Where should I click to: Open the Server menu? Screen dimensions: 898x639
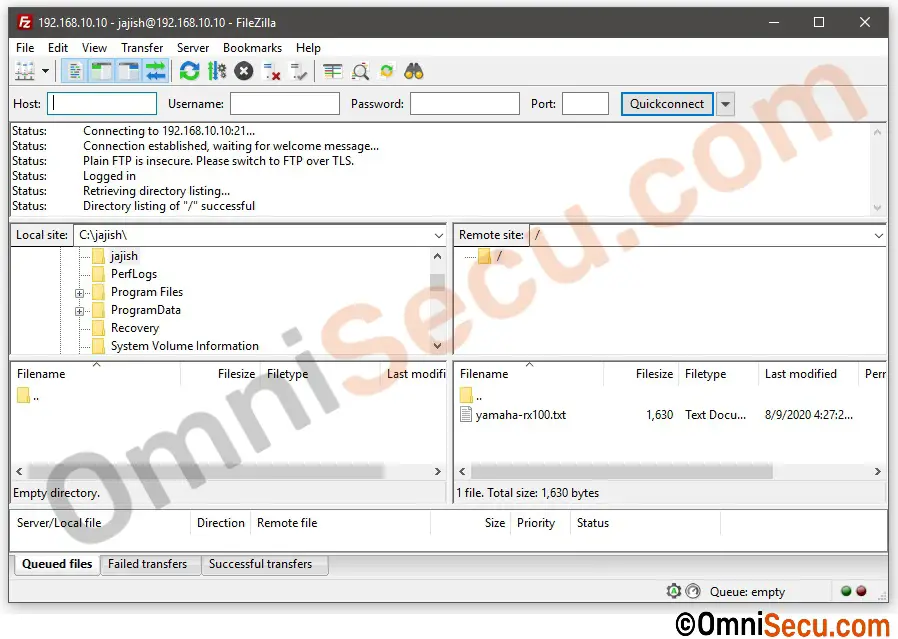tap(193, 48)
